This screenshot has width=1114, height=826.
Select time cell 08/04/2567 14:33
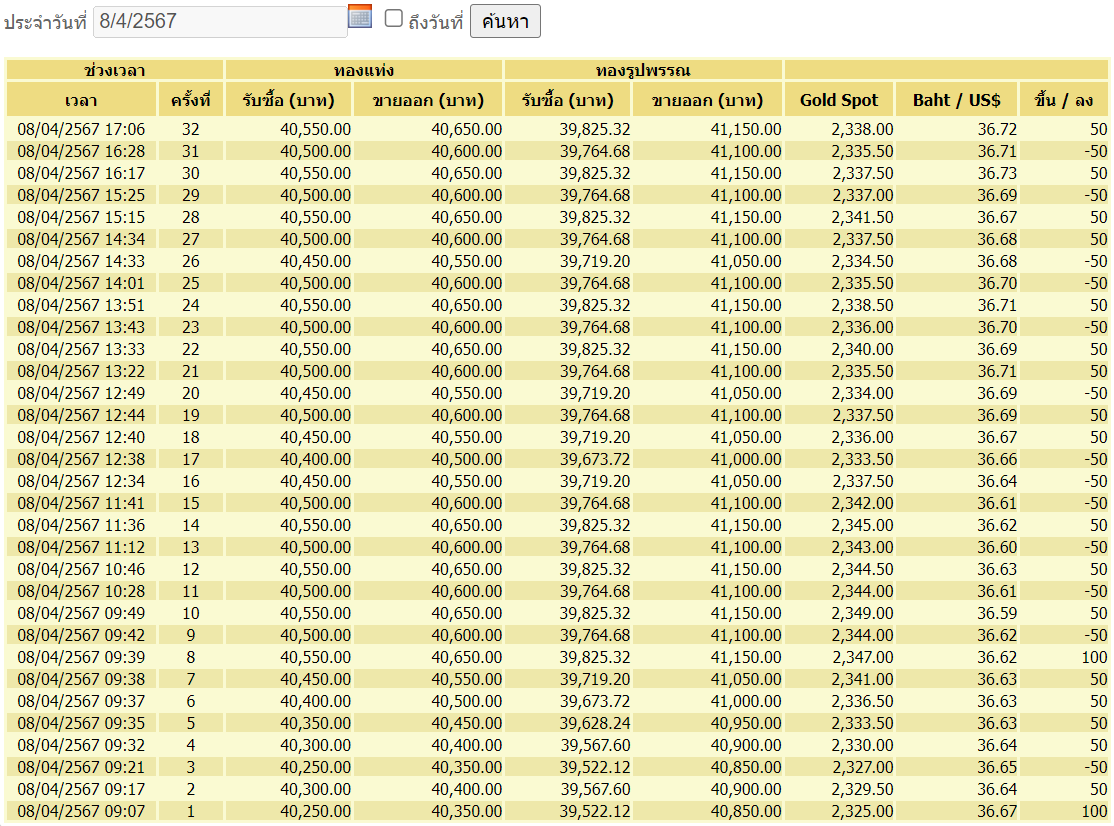click(x=81, y=261)
